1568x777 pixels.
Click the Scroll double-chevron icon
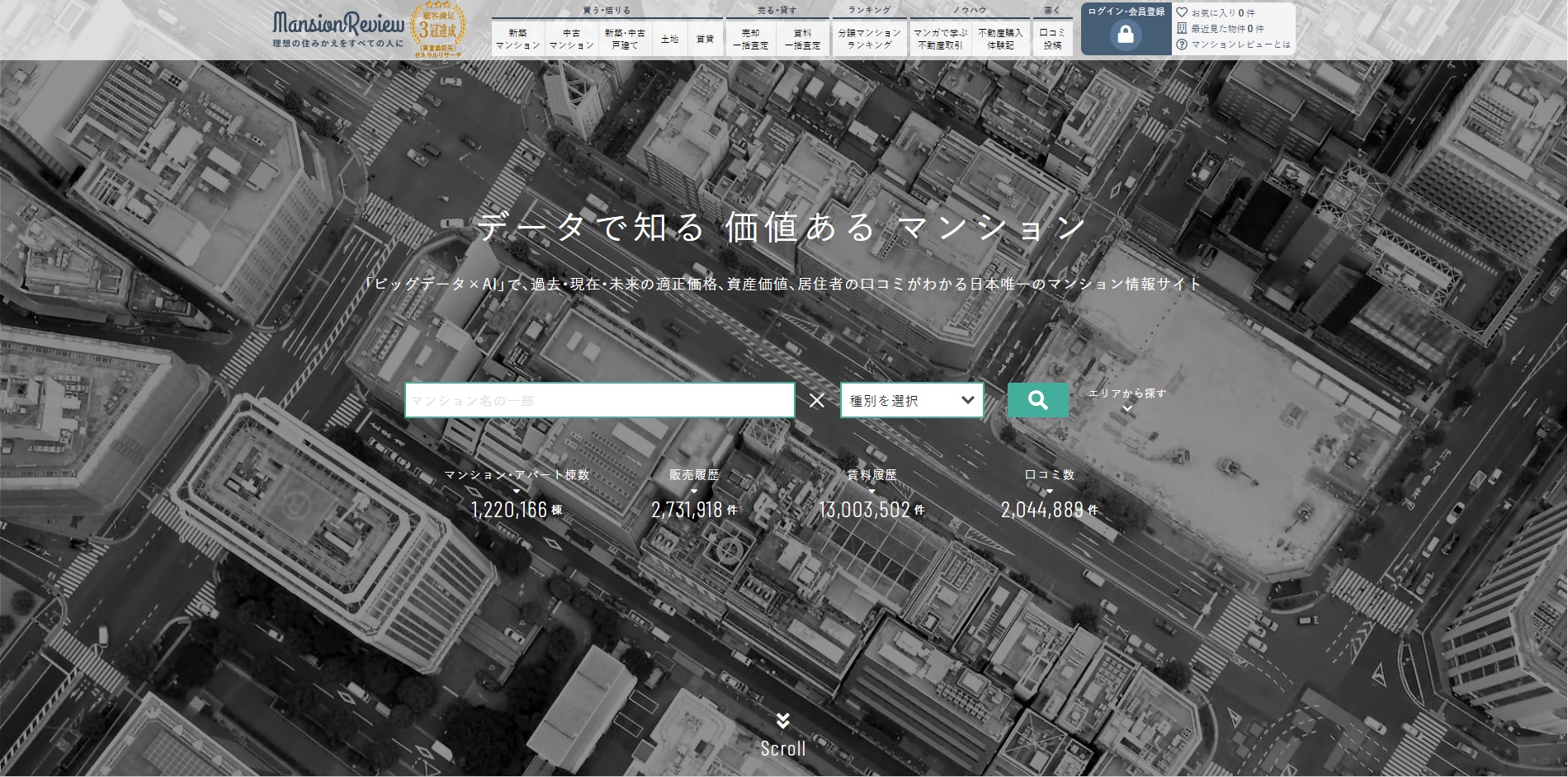click(x=783, y=720)
